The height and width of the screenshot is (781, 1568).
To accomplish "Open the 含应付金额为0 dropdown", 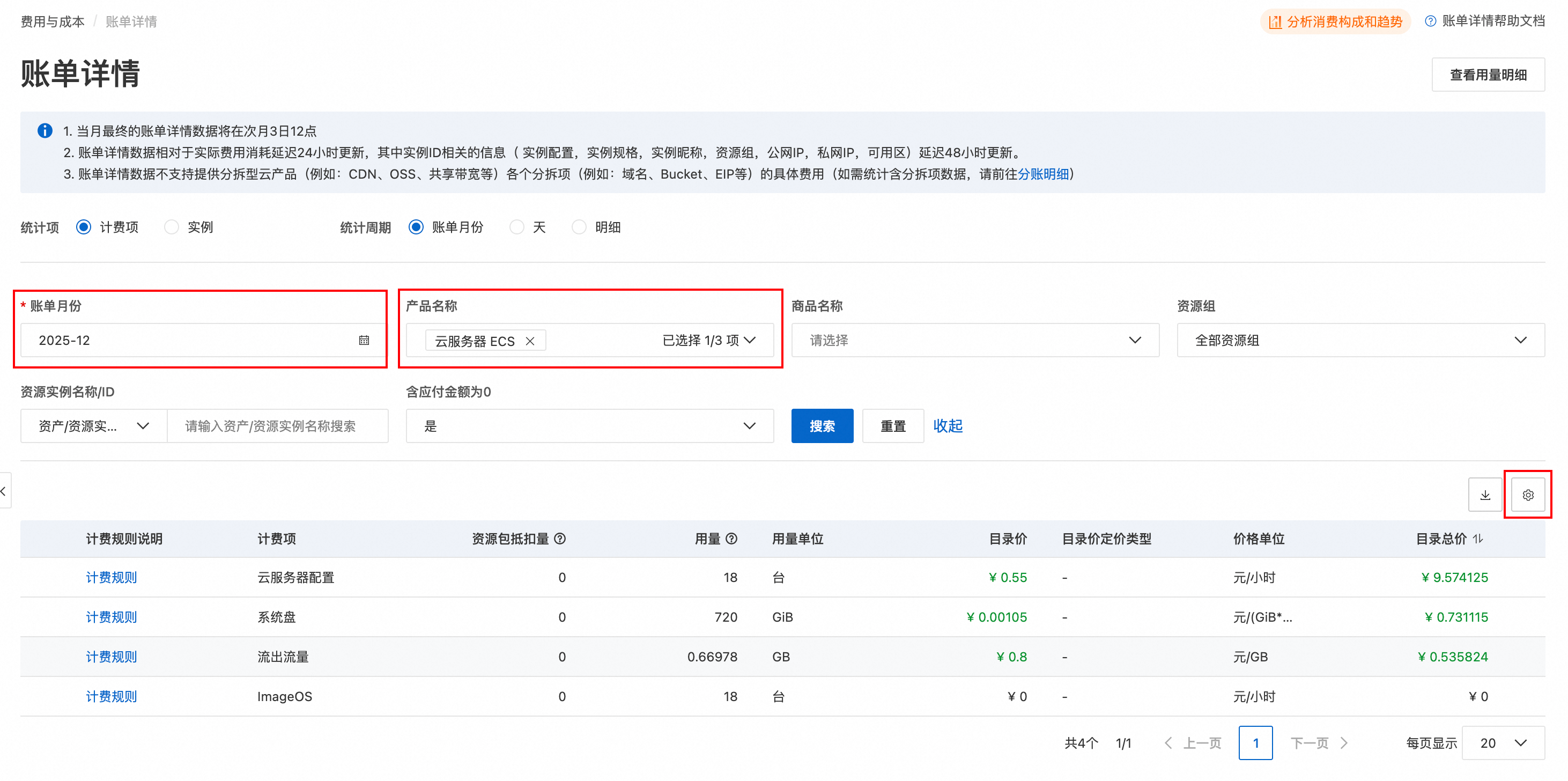I will coord(589,426).
